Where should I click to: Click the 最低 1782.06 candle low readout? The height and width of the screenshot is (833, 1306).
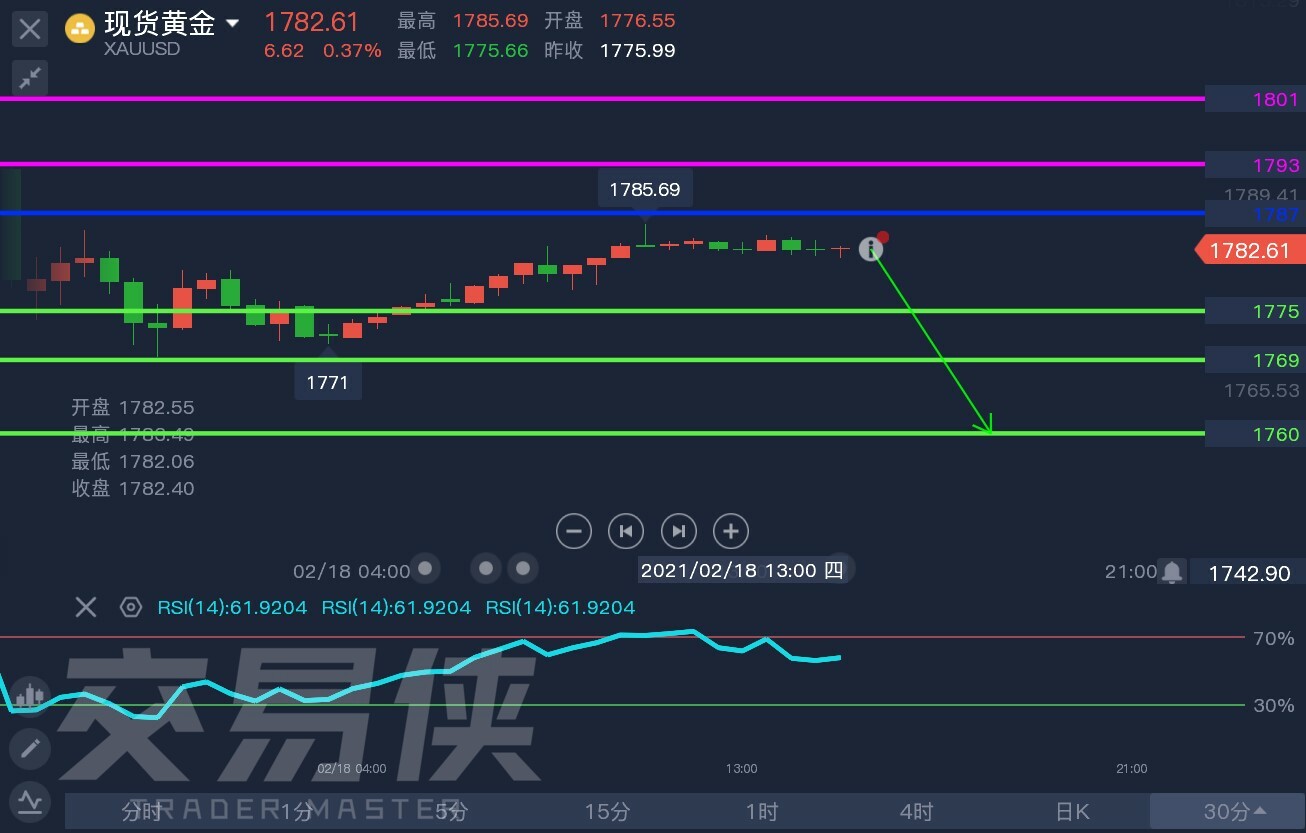132,461
